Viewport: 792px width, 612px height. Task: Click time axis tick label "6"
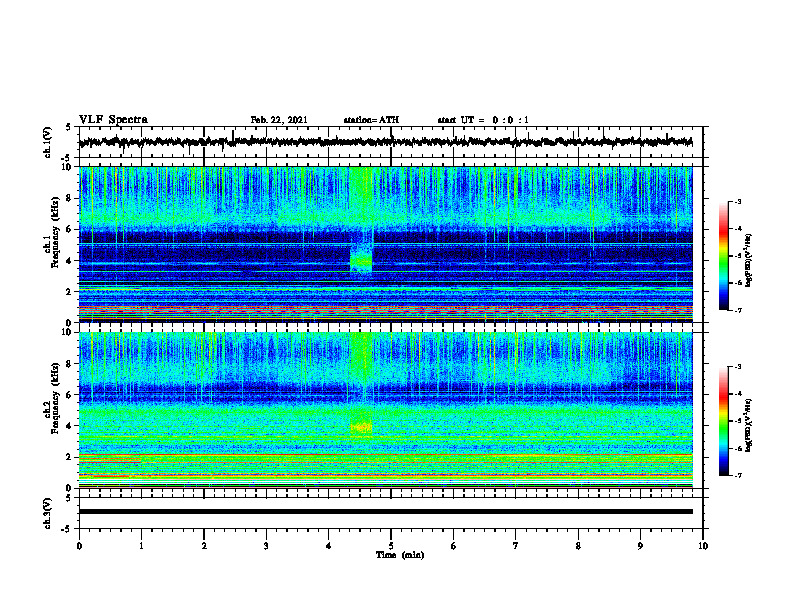[x=454, y=546]
